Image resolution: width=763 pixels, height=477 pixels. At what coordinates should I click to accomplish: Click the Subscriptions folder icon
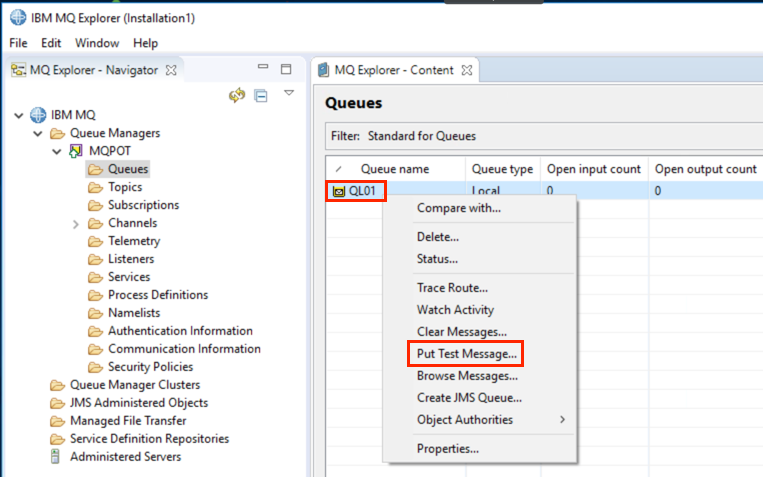click(95, 205)
